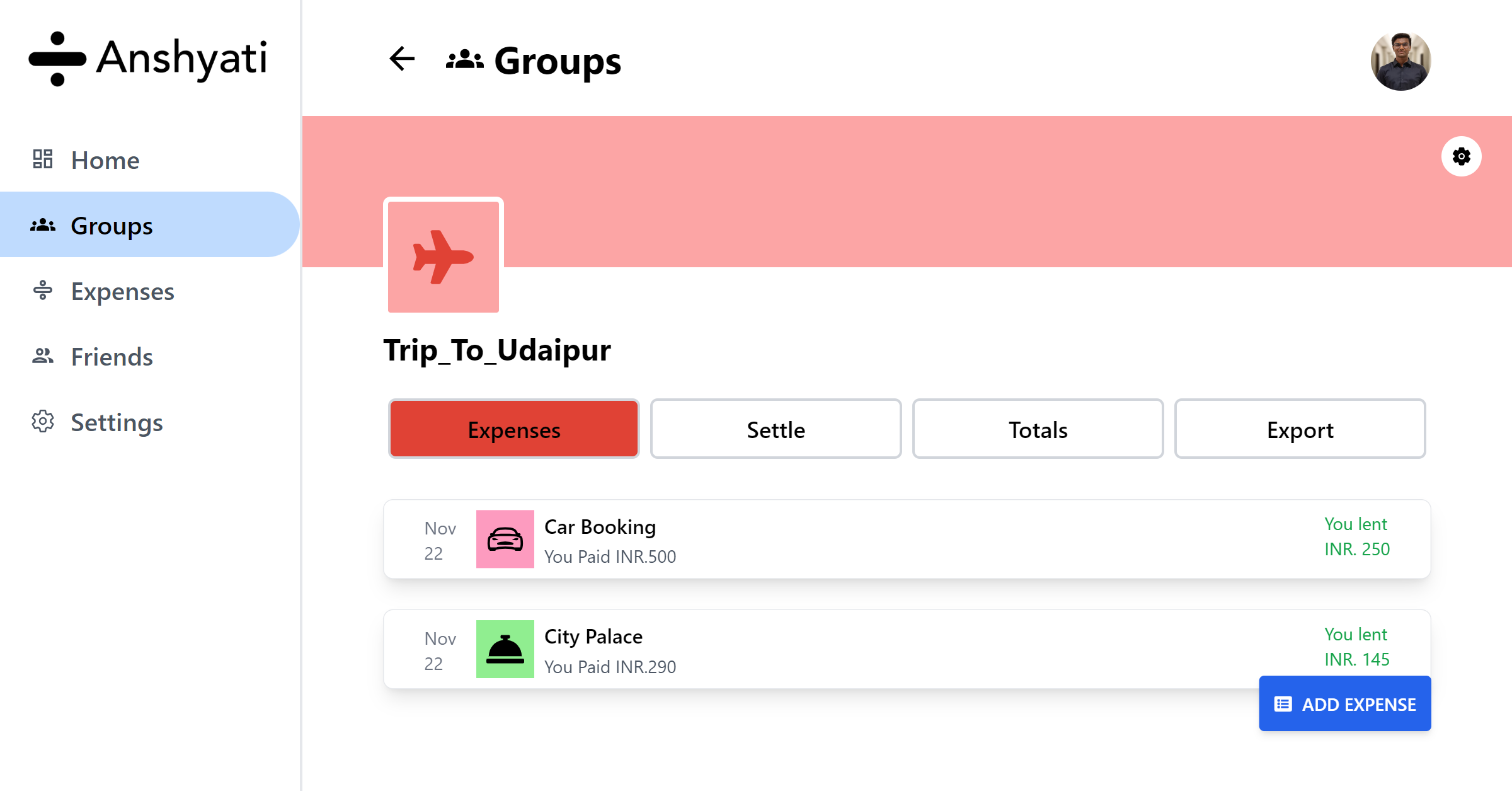Click the Anshyati logo icon

[x=57, y=59]
